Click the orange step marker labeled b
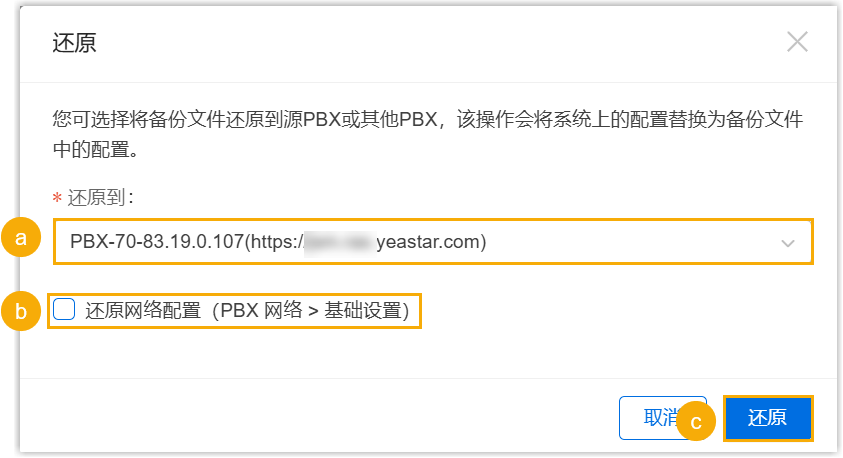Viewport: 843px width, 458px height. [x=21, y=311]
